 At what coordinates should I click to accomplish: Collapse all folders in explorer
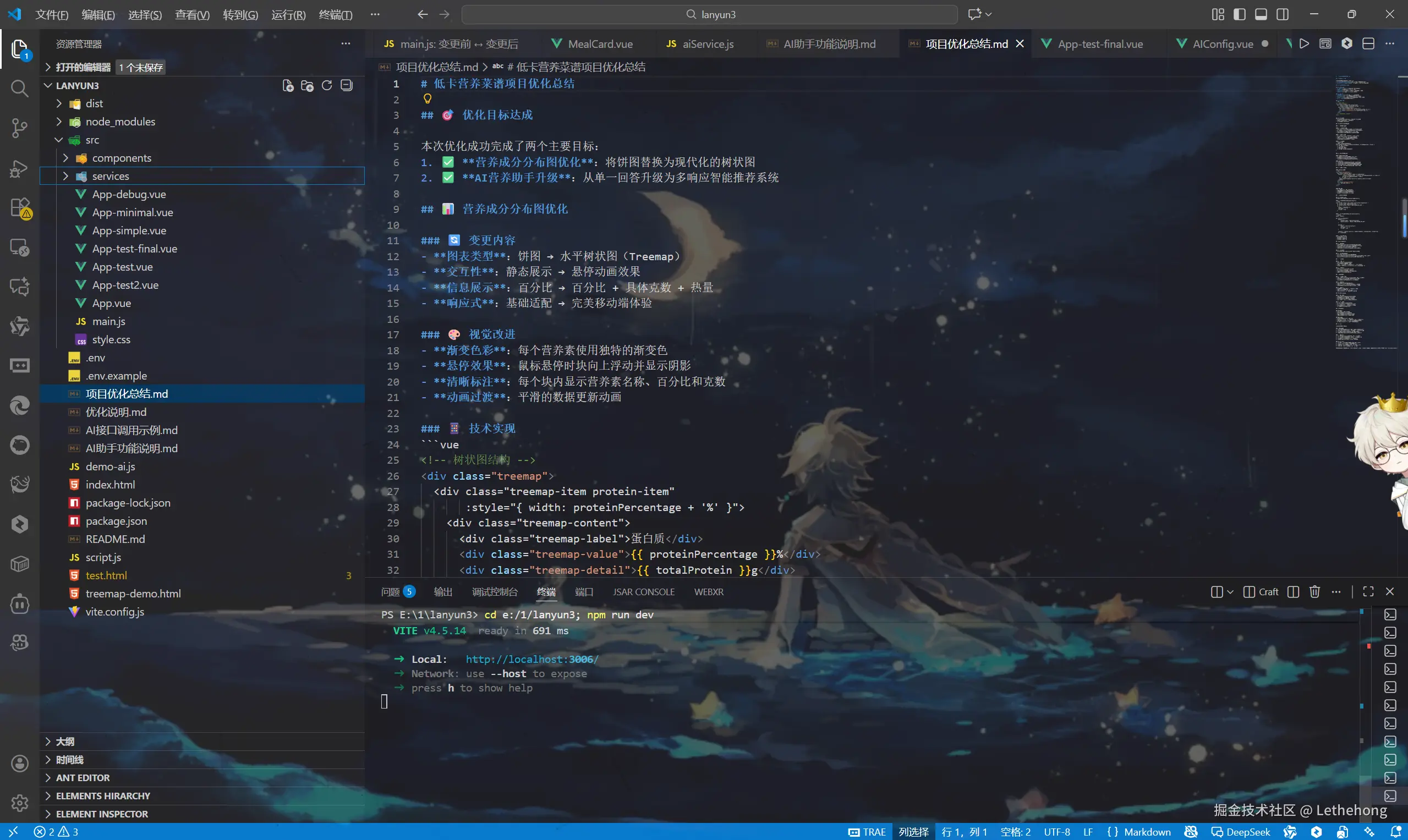click(347, 85)
